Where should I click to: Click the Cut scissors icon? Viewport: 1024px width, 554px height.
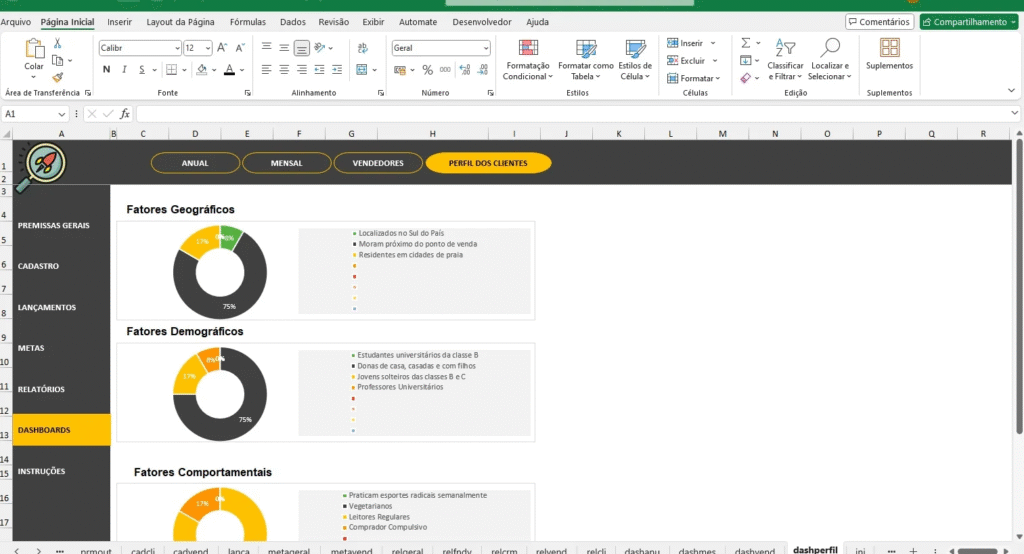pos(58,43)
